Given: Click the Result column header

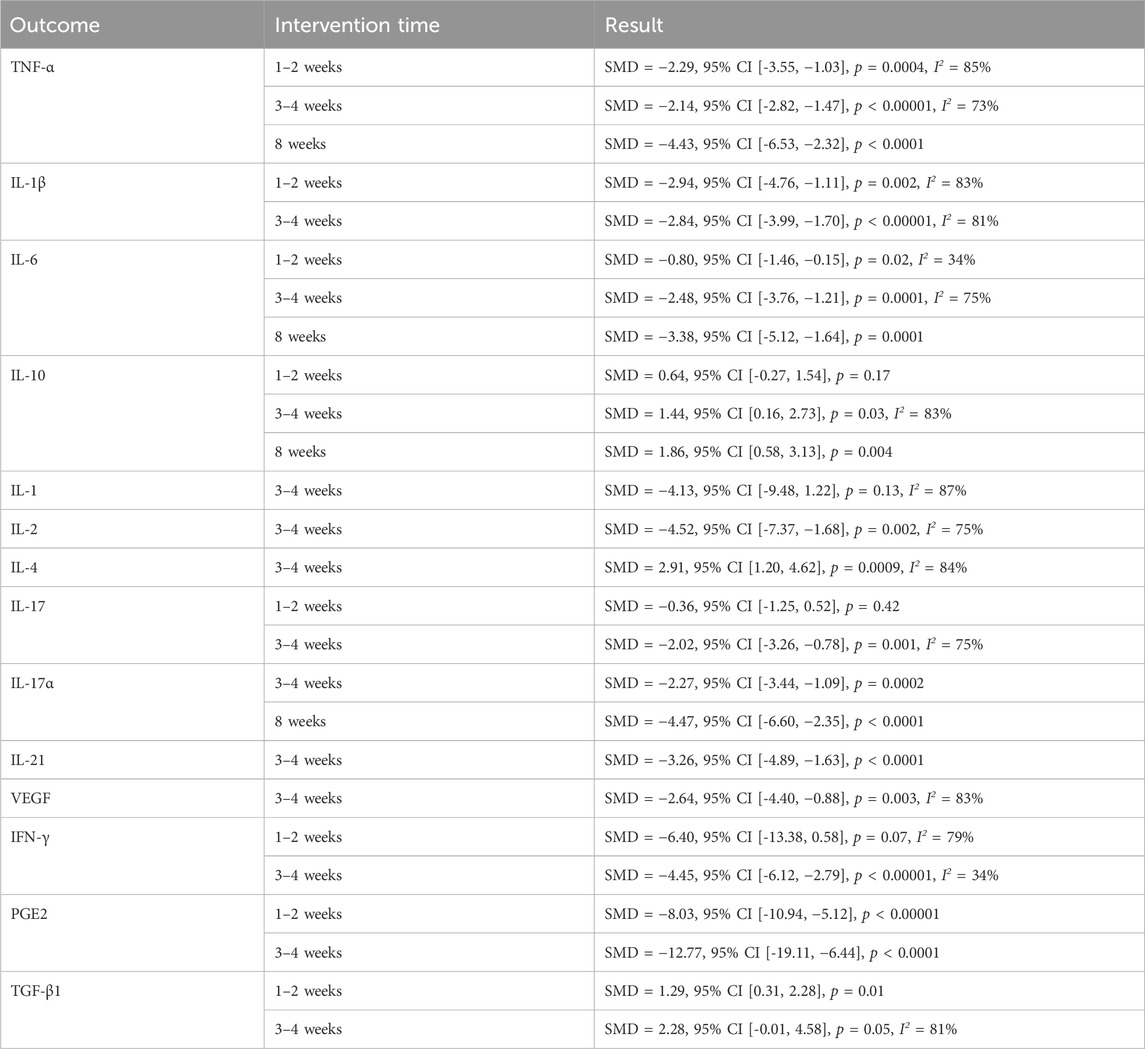Looking at the screenshot, I should pyautogui.click(x=869, y=25).
